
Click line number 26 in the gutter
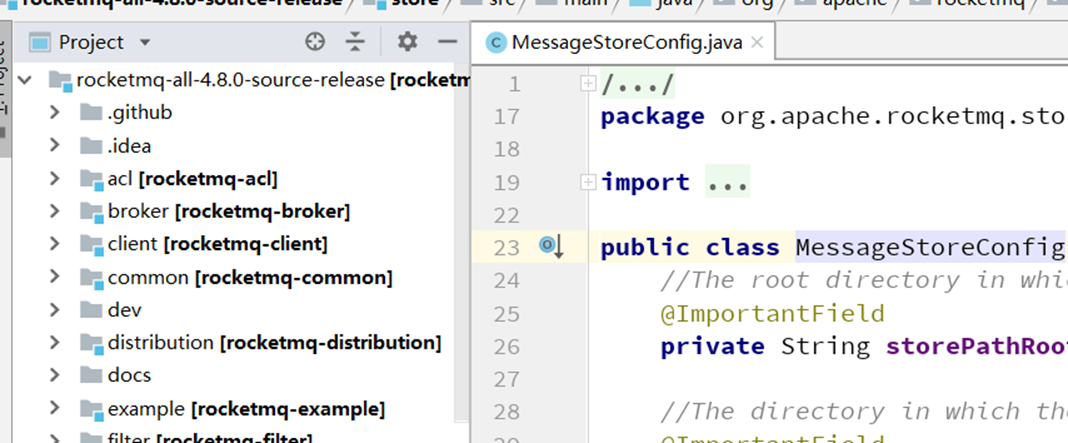pos(506,347)
